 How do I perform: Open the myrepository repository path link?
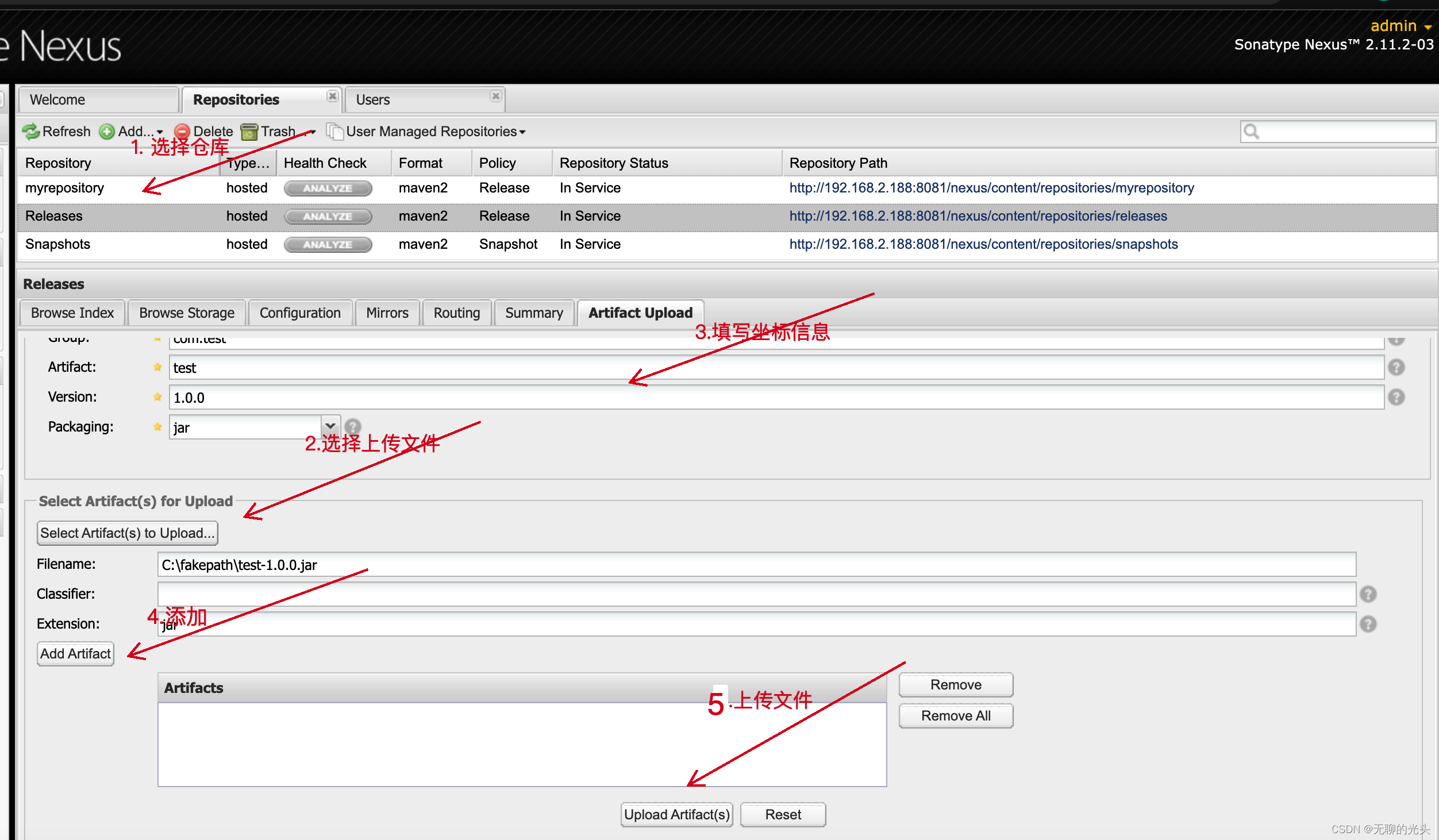pos(991,188)
